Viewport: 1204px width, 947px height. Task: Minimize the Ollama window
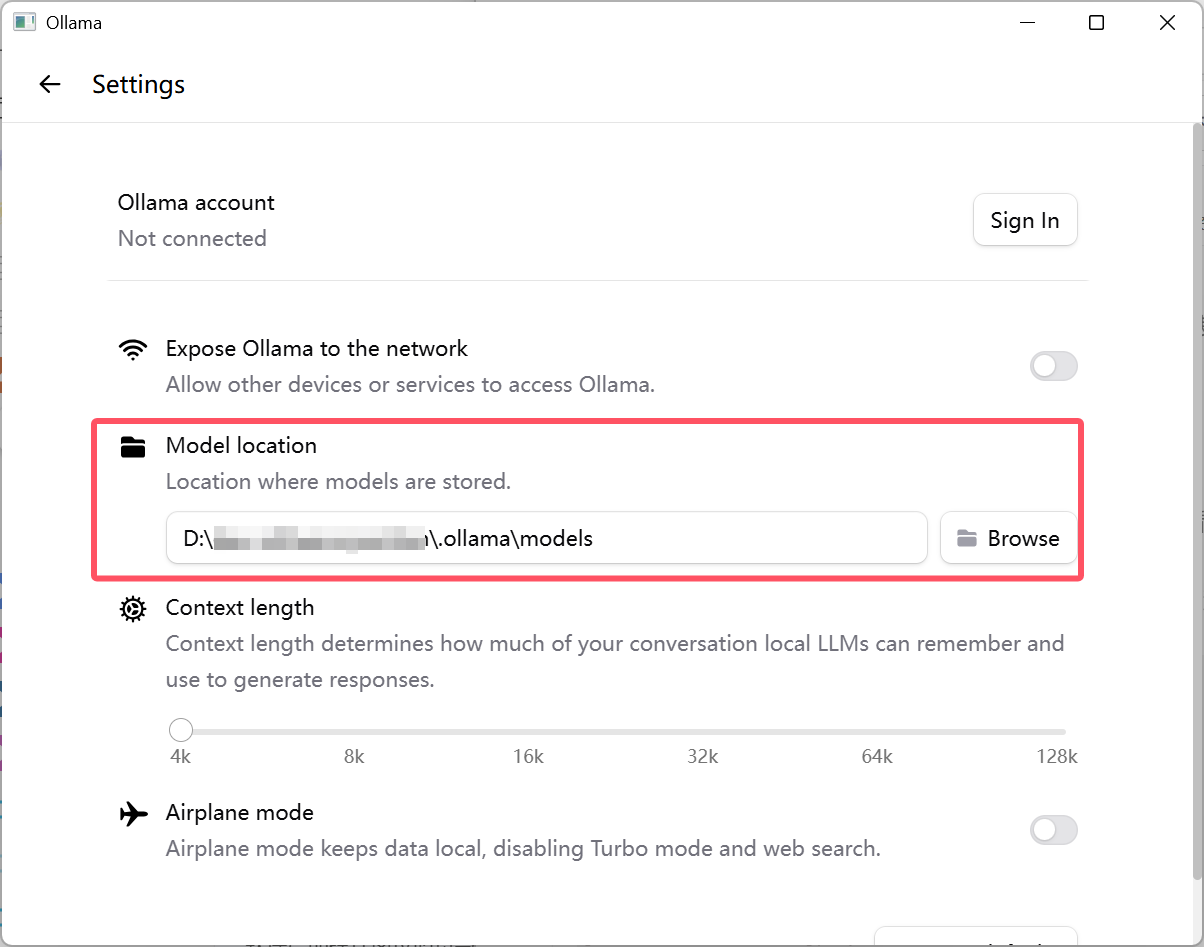(x=1026, y=23)
